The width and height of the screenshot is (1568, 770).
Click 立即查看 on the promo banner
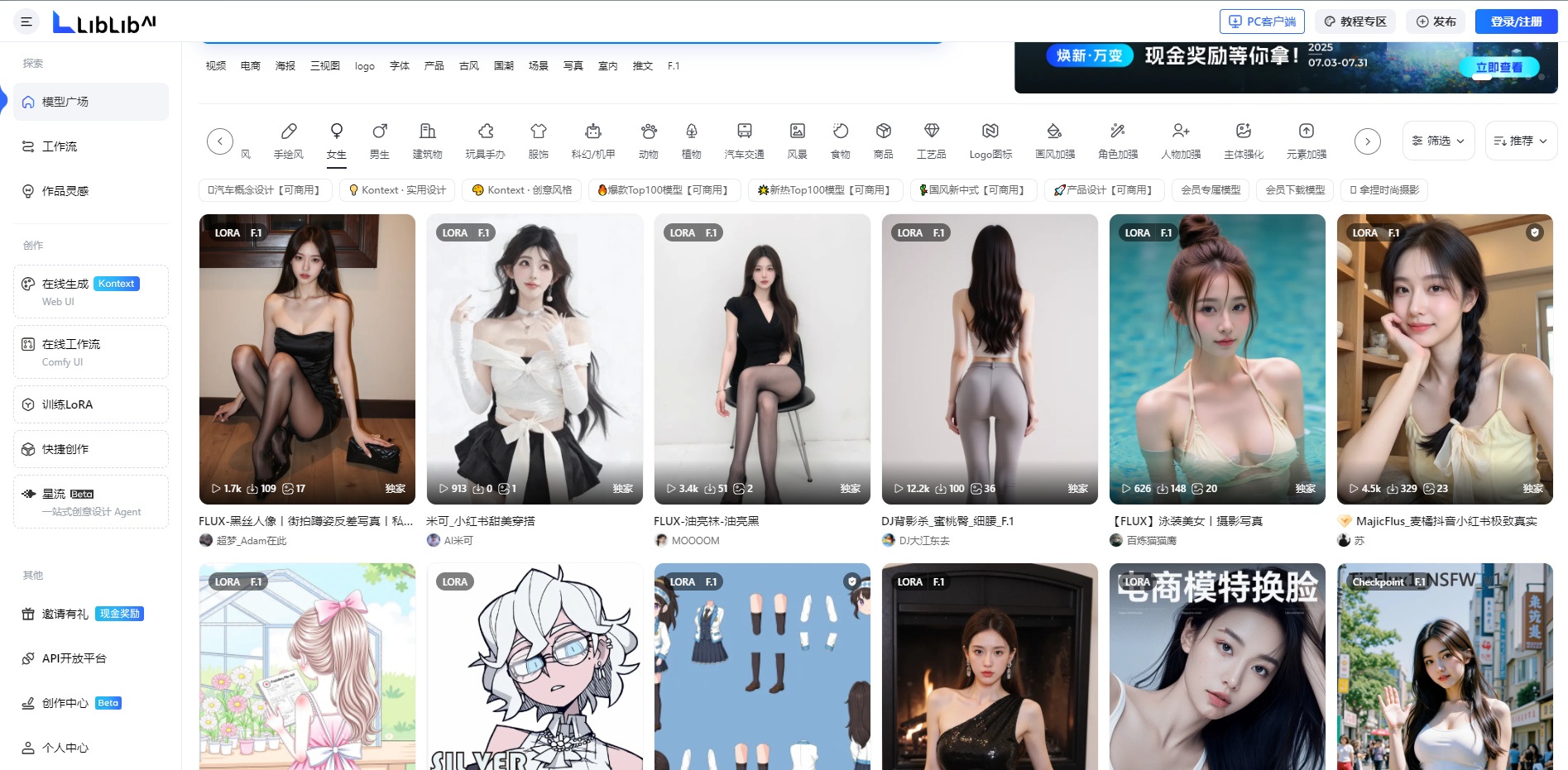click(1498, 67)
